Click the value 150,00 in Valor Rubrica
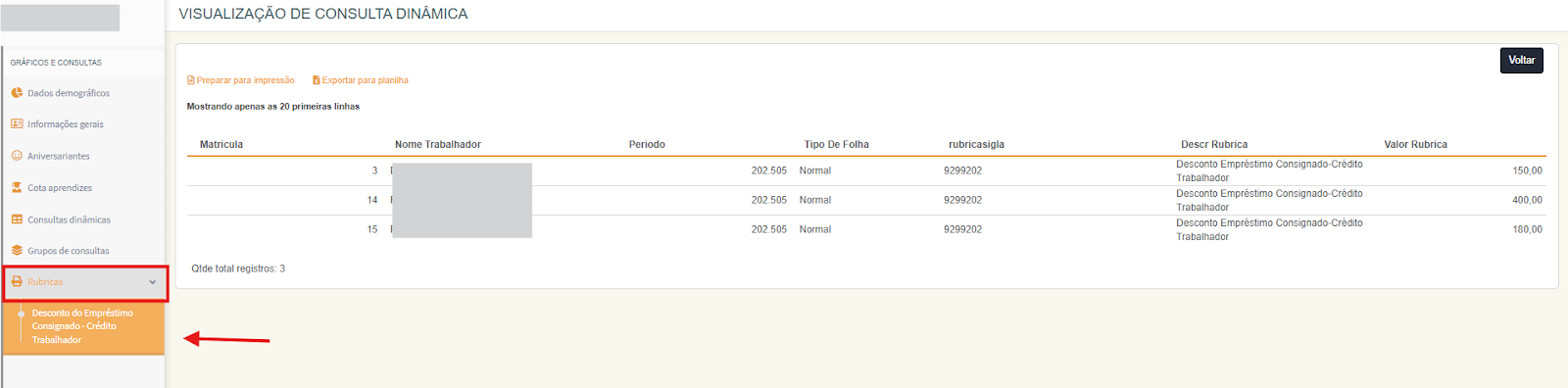Screen dimensions: 1568x388 1527,170
